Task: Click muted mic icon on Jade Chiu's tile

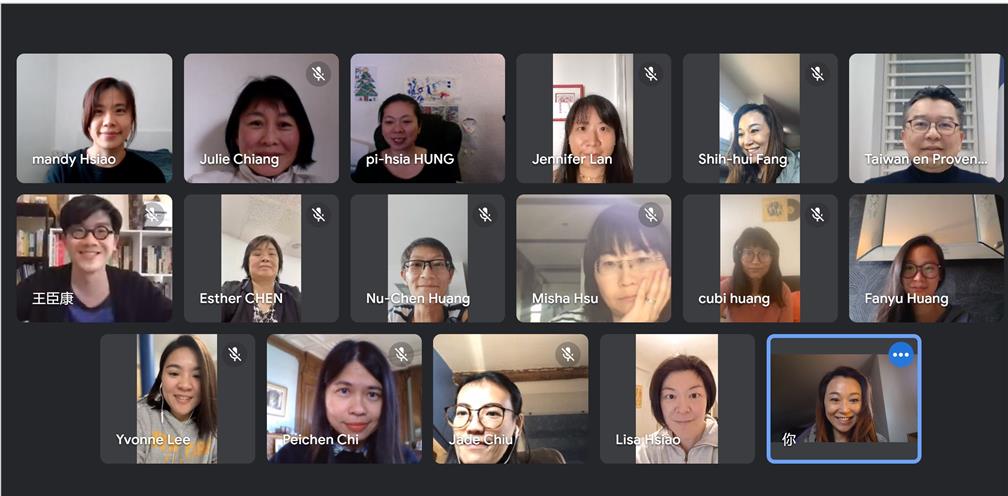Action: tap(568, 353)
